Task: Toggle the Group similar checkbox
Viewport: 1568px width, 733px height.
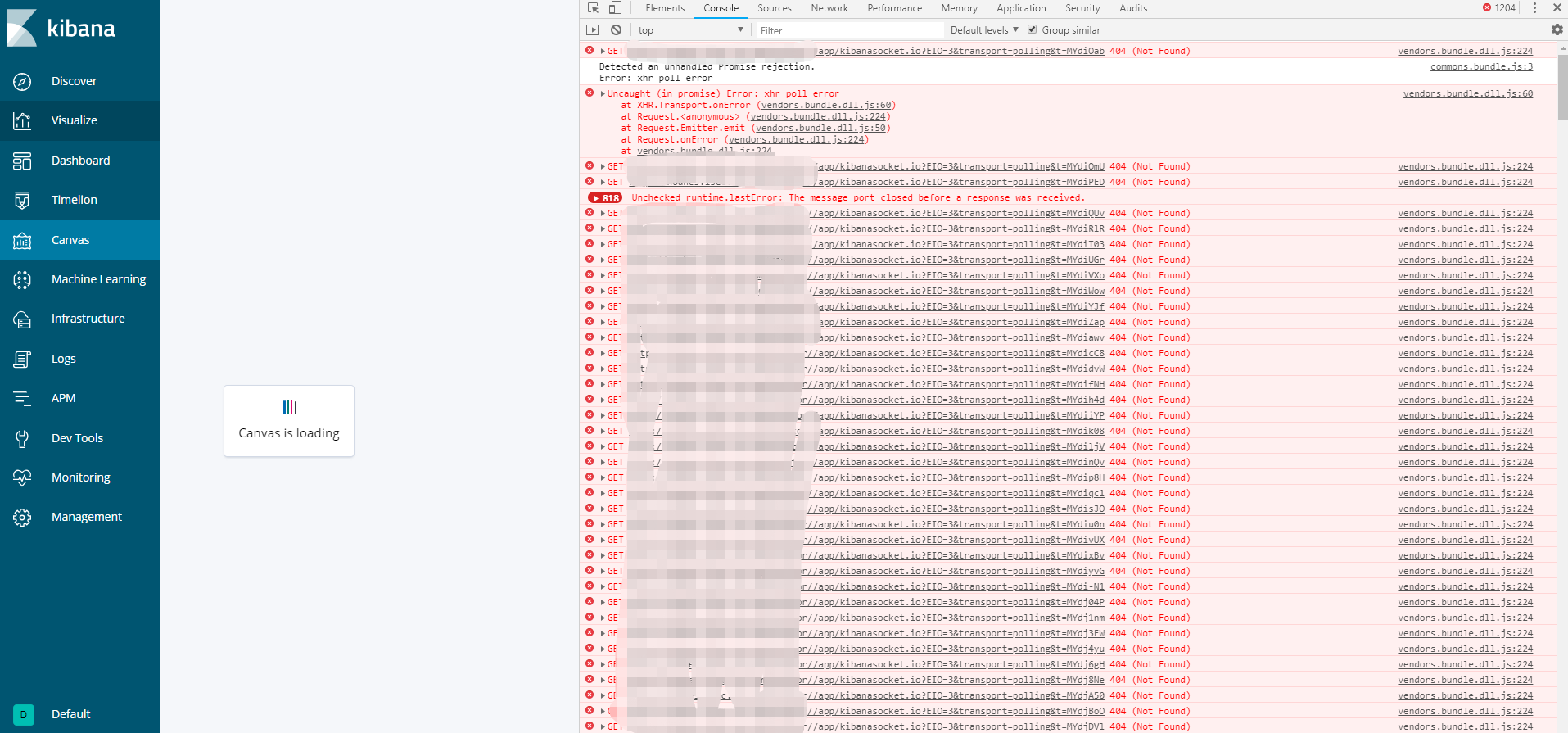Action: pos(1032,29)
